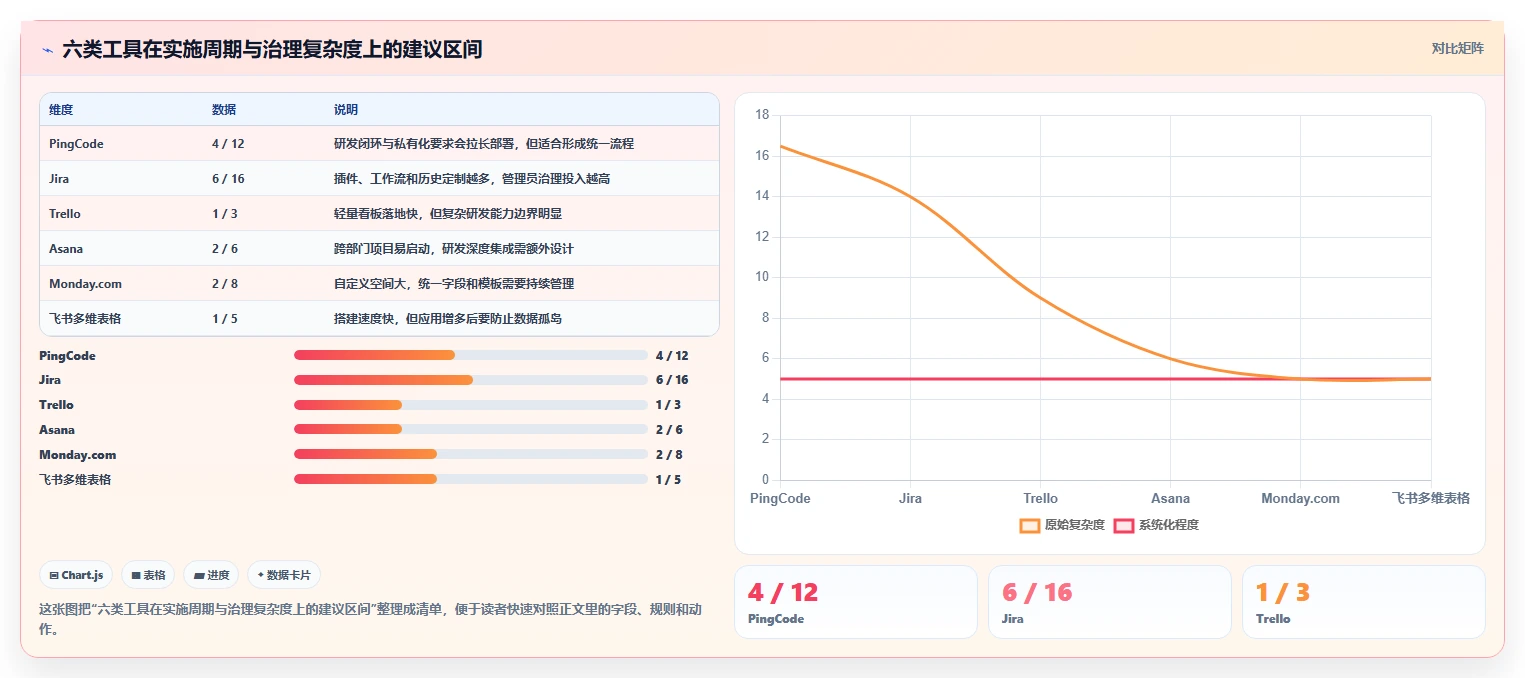Screen dimensions: 1525x678
Task: Click the 研发闭环与私有化 description text
Action: [484, 144]
